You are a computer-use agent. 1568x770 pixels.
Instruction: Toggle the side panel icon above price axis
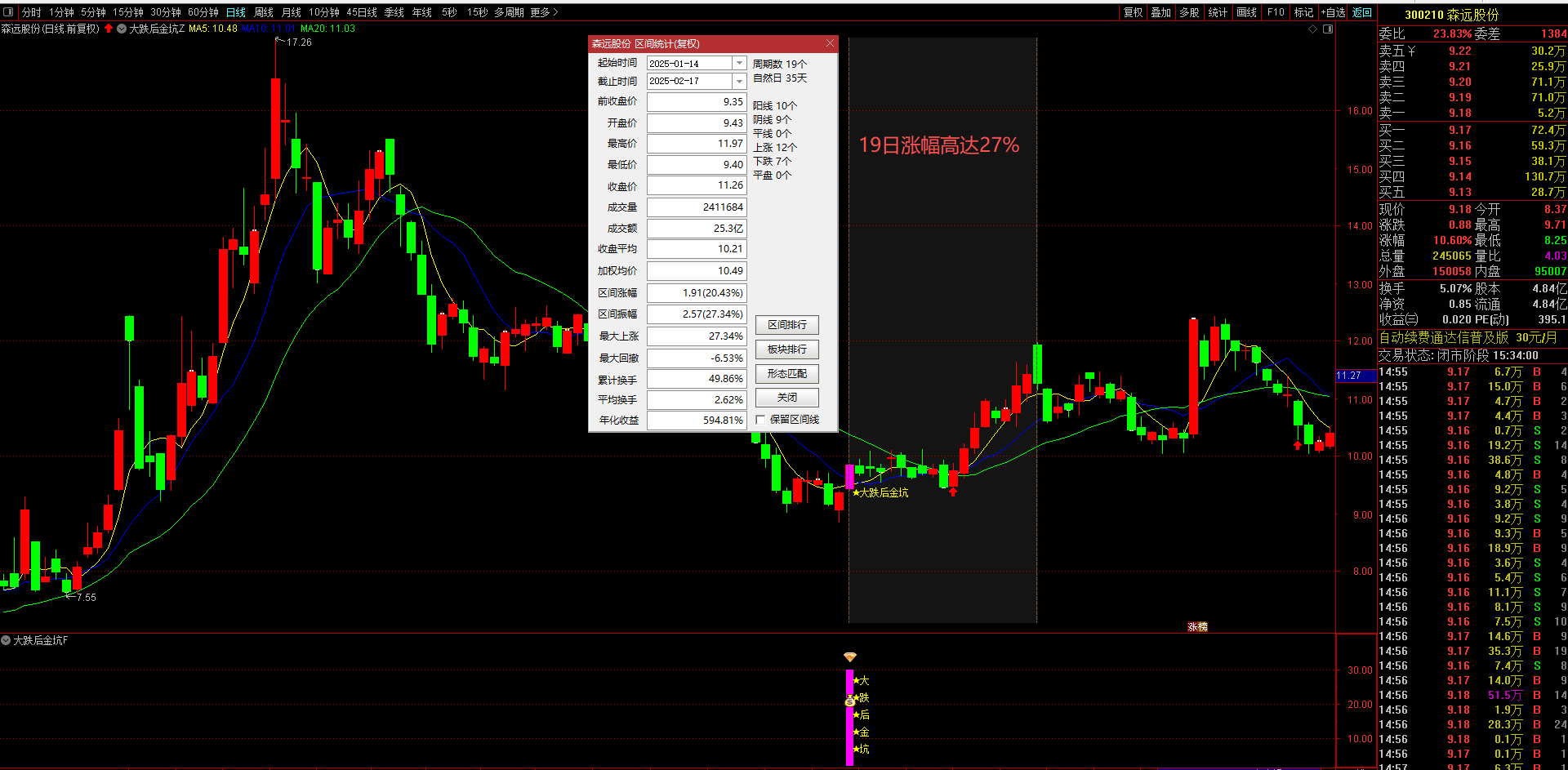pos(1328,29)
